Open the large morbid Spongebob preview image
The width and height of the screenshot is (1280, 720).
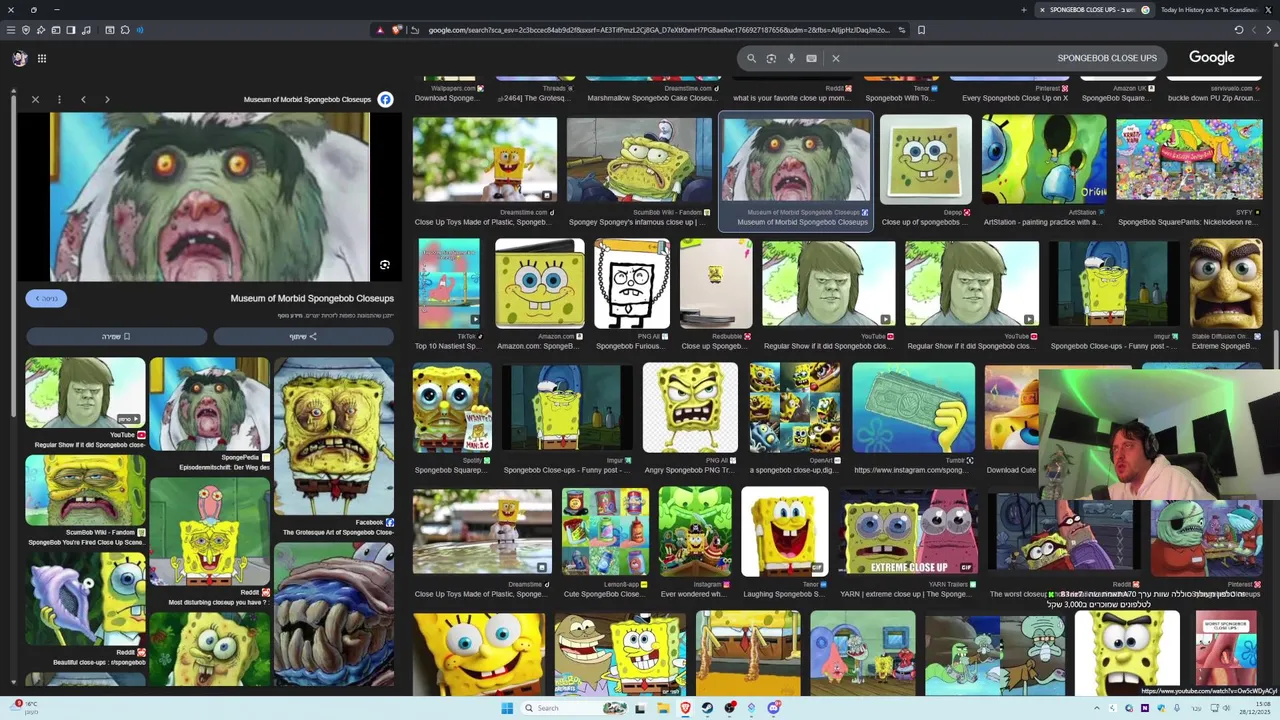[x=210, y=196]
